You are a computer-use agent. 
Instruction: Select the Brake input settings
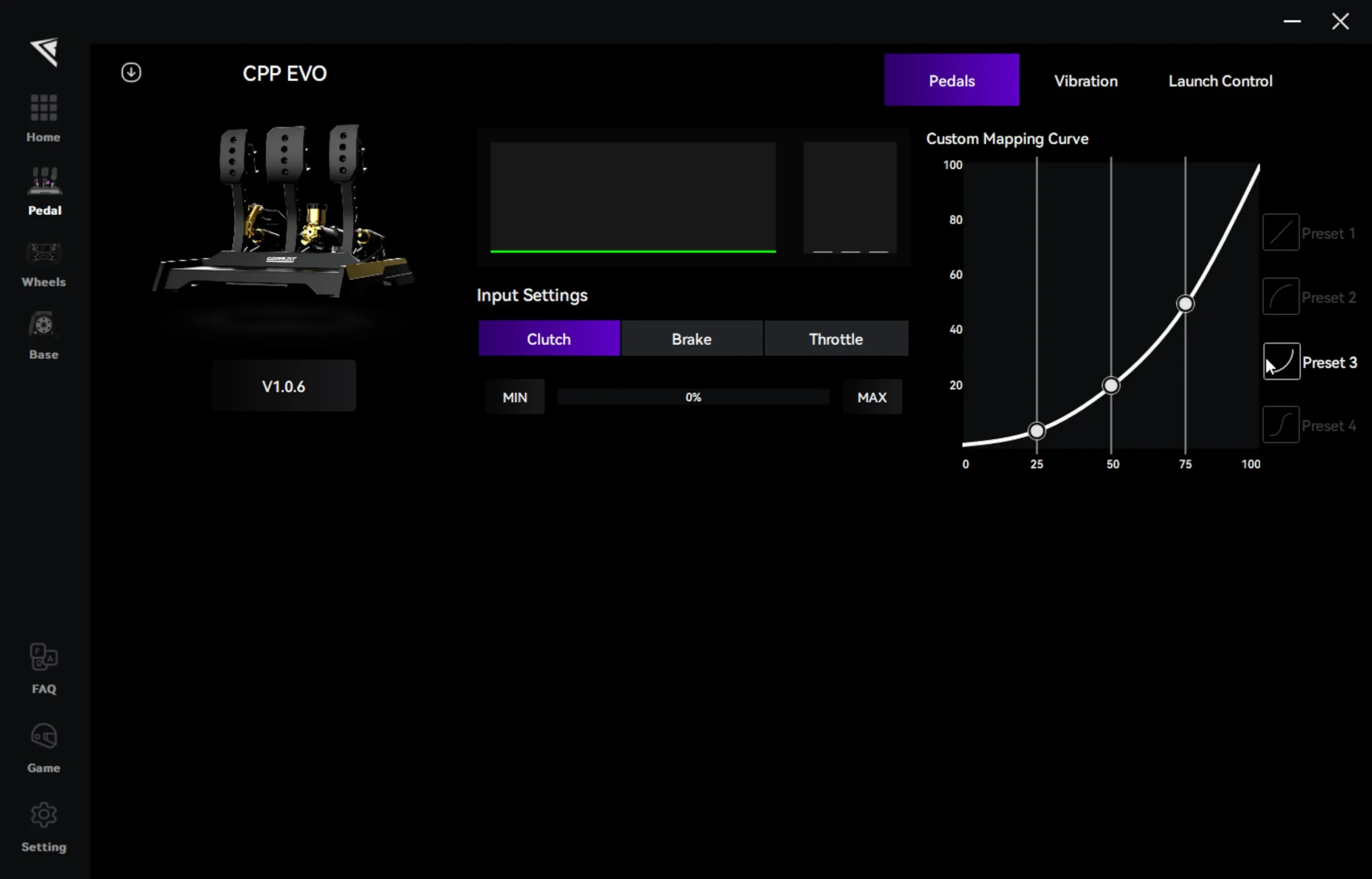[x=691, y=339]
